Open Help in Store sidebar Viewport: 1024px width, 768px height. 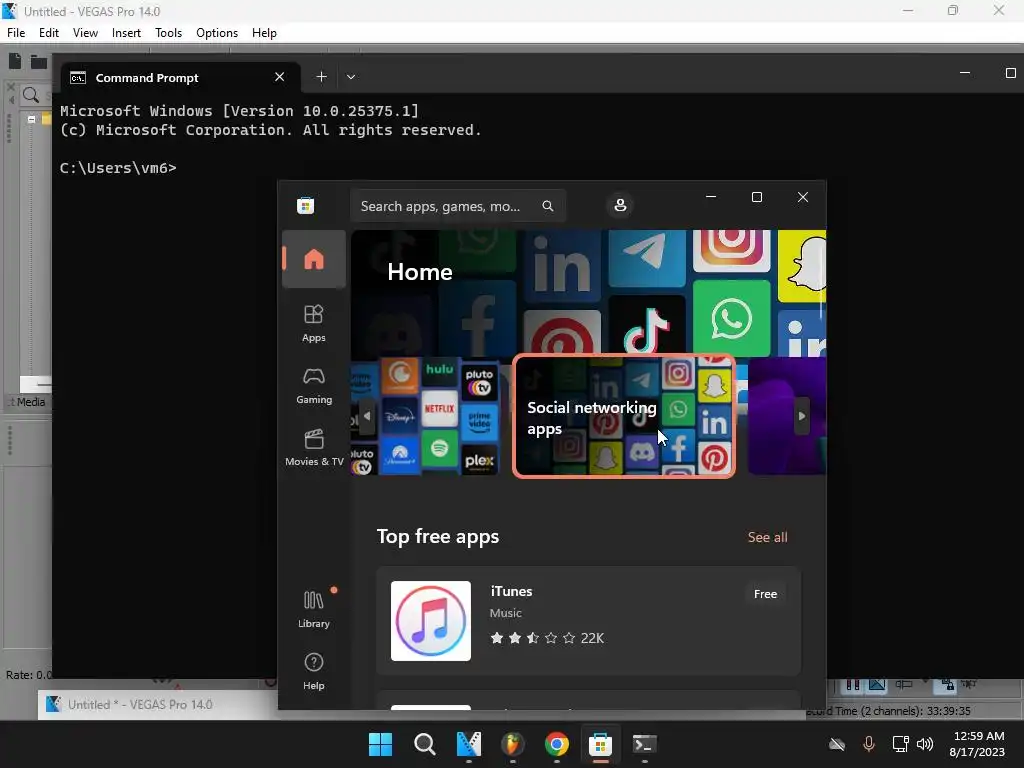click(313, 671)
